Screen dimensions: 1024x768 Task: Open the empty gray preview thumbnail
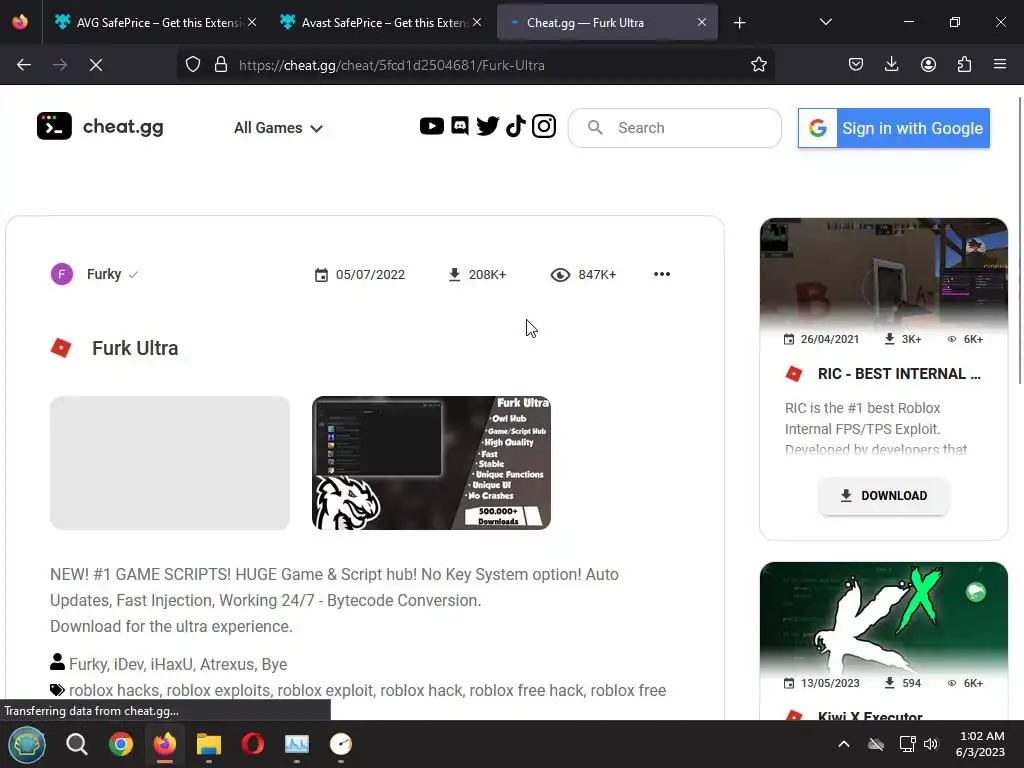click(170, 463)
